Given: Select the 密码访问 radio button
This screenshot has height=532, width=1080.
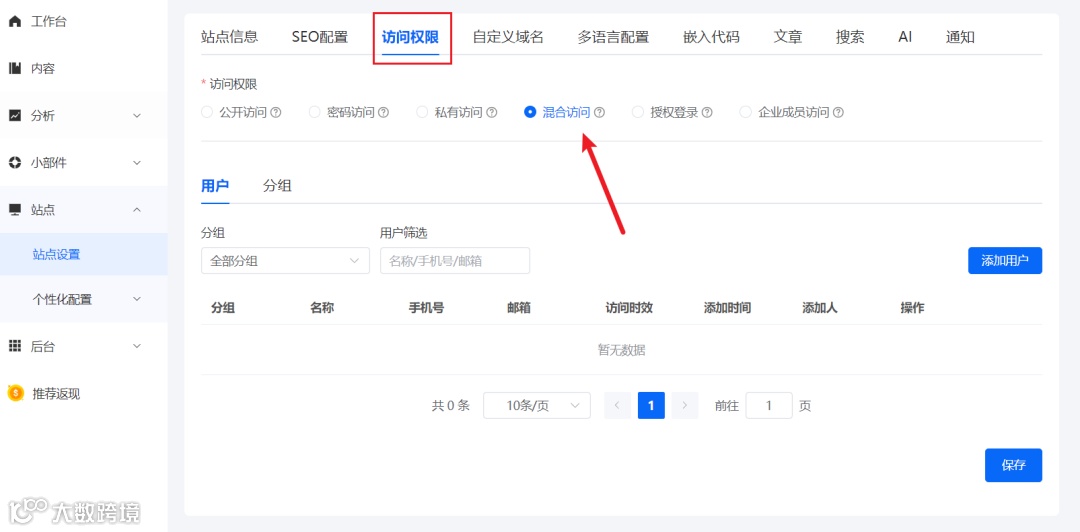Looking at the screenshot, I should 315,112.
